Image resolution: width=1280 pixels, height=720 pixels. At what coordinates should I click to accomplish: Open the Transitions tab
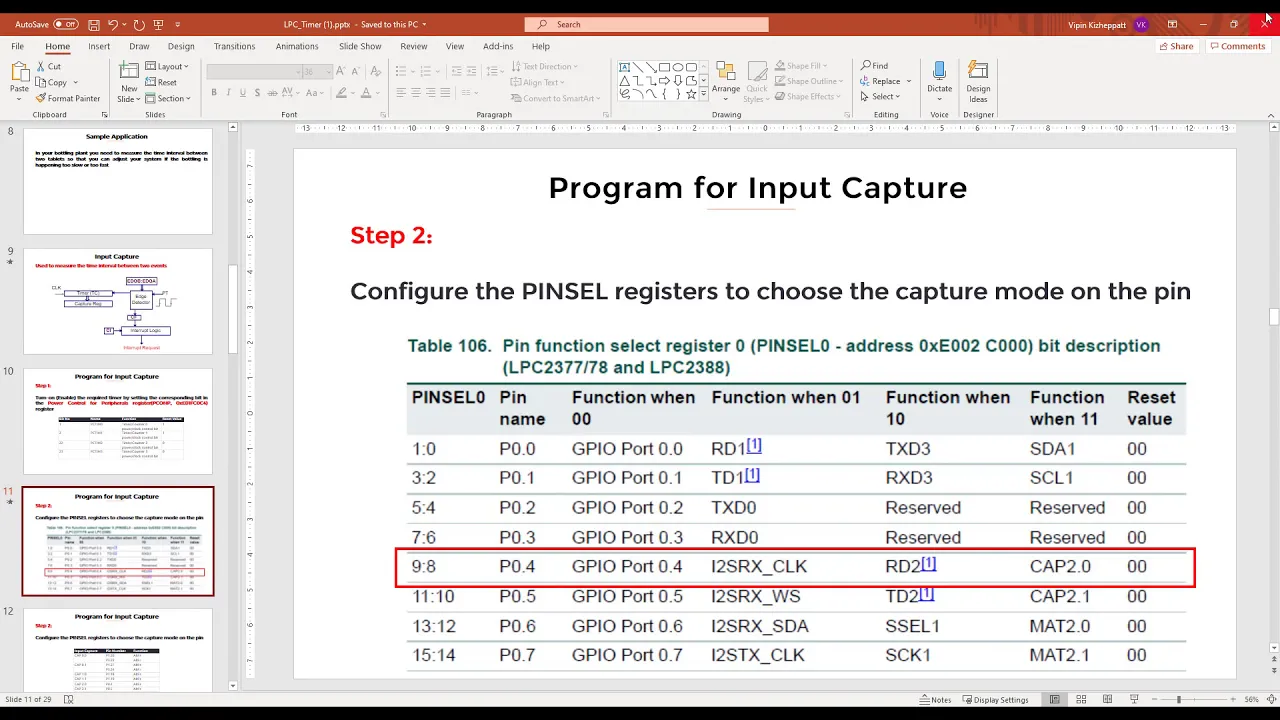[235, 46]
